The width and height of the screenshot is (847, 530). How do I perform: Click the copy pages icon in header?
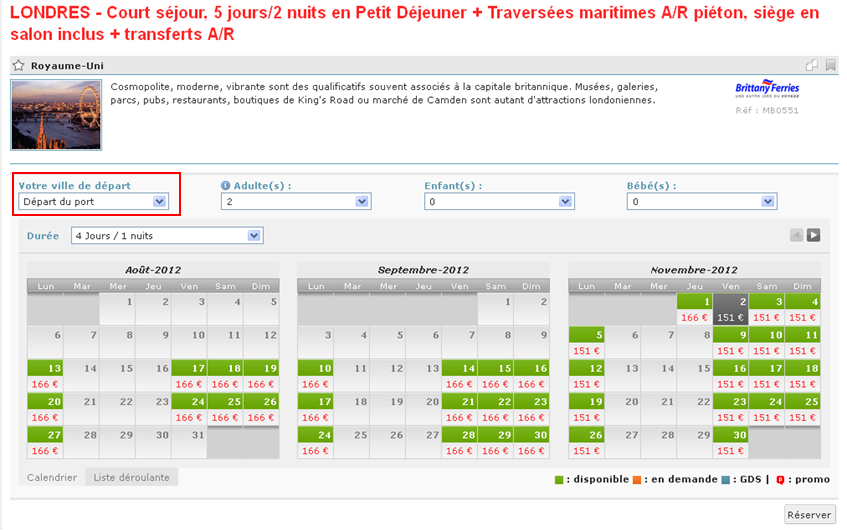[x=812, y=66]
